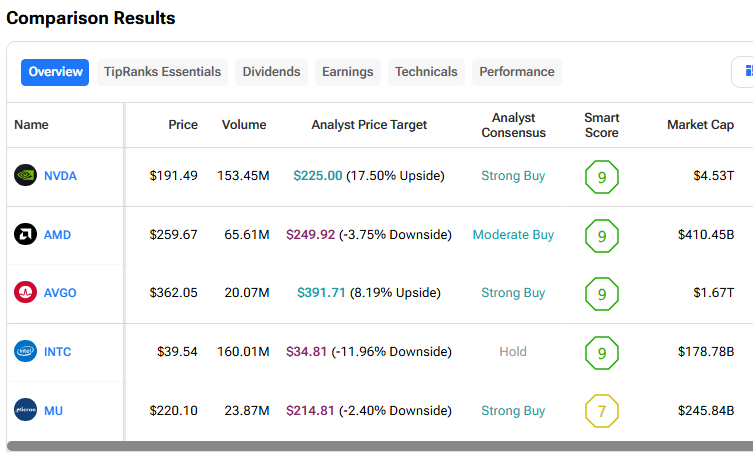Select the Earnings tab

click(x=347, y=72)
